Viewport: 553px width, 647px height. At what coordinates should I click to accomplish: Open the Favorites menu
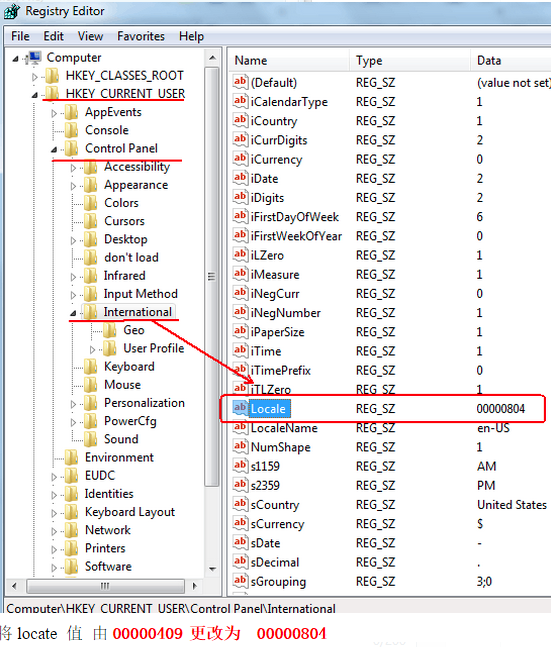point(141,36)
